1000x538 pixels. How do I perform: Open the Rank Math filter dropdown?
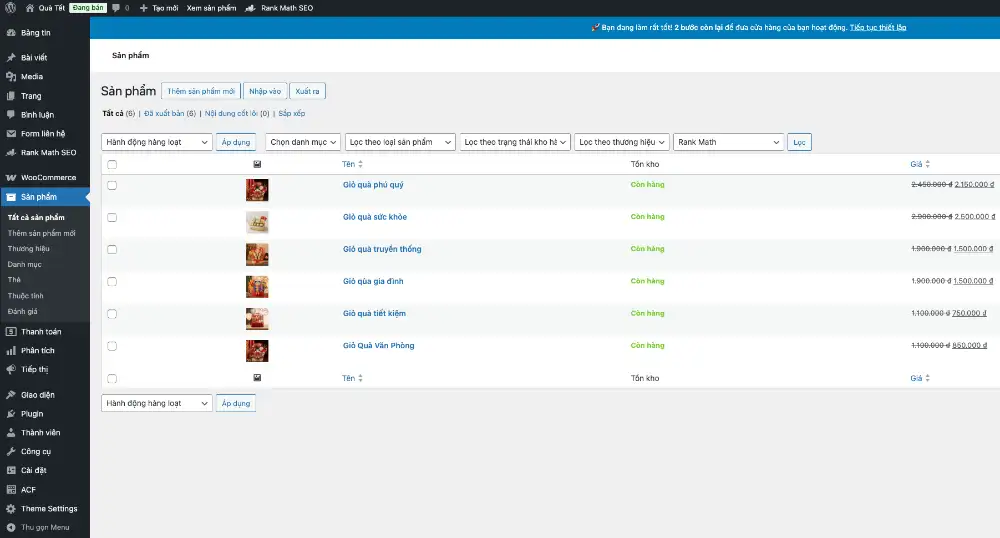pos(729,142)
